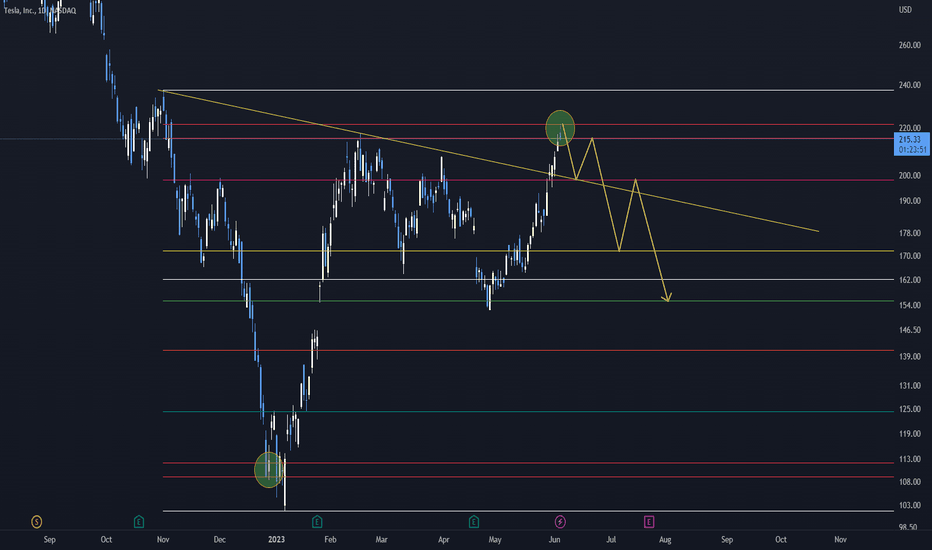Click the 146.50 price axis label
932x550 pixels.
tap(909, 330)
